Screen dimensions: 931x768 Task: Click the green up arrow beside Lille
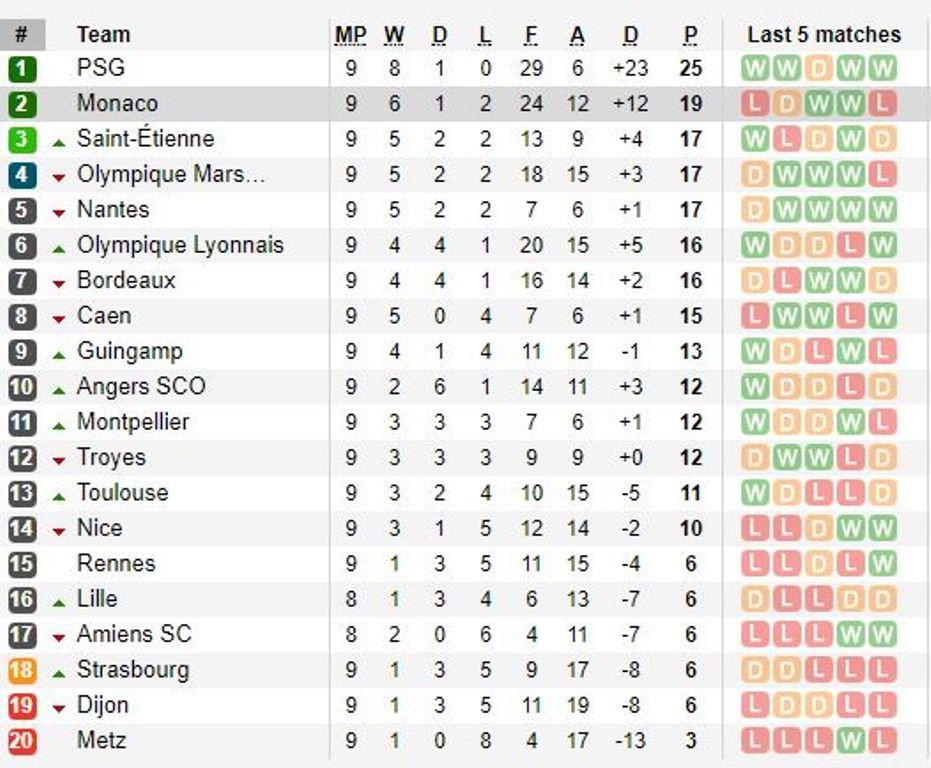click(59, 601)
